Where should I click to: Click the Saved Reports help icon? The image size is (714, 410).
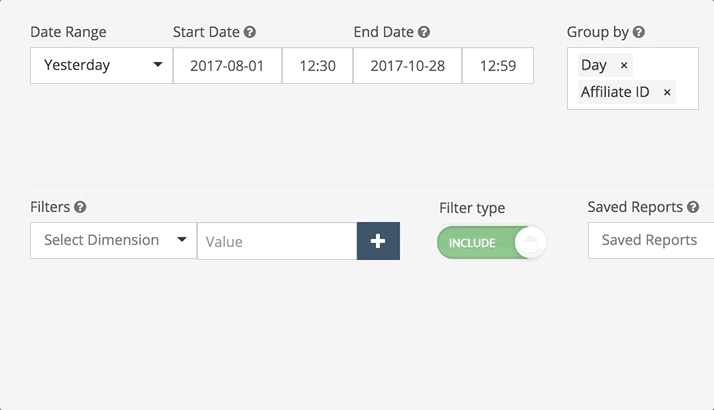tap(693, 207)
